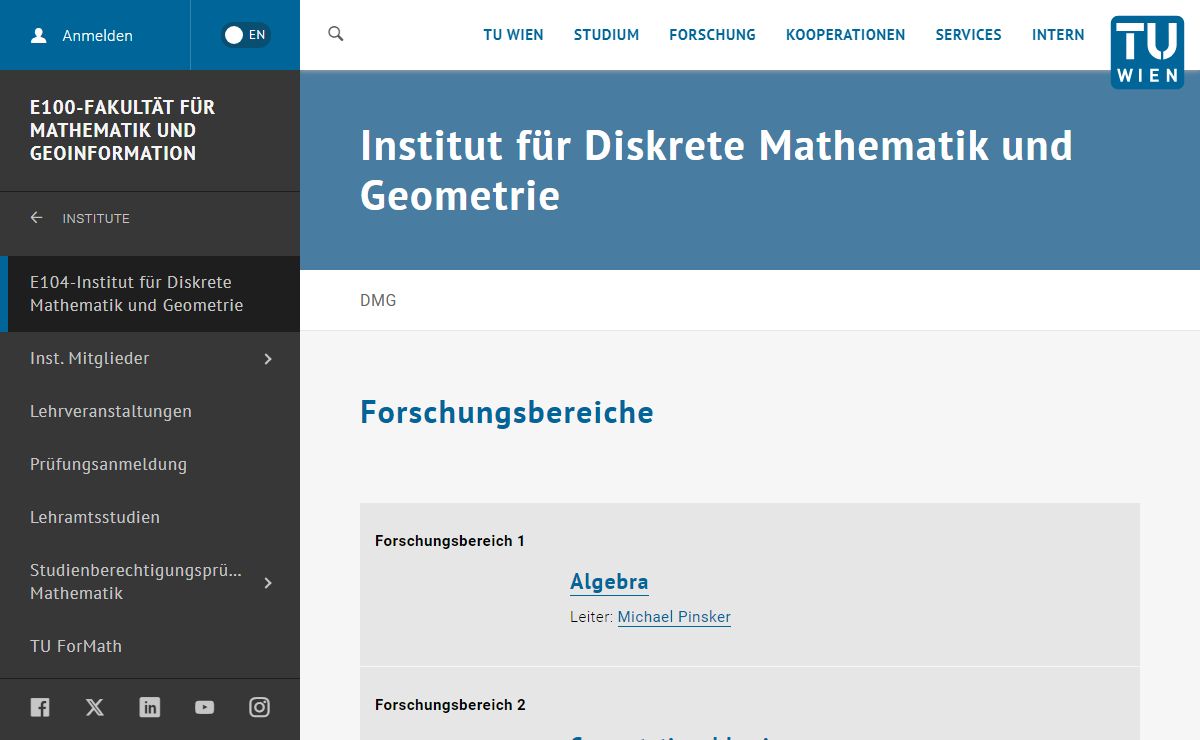
Task: Expand the Inst. Mitglieder submenu chevron
Action: [x=268, y=359]
